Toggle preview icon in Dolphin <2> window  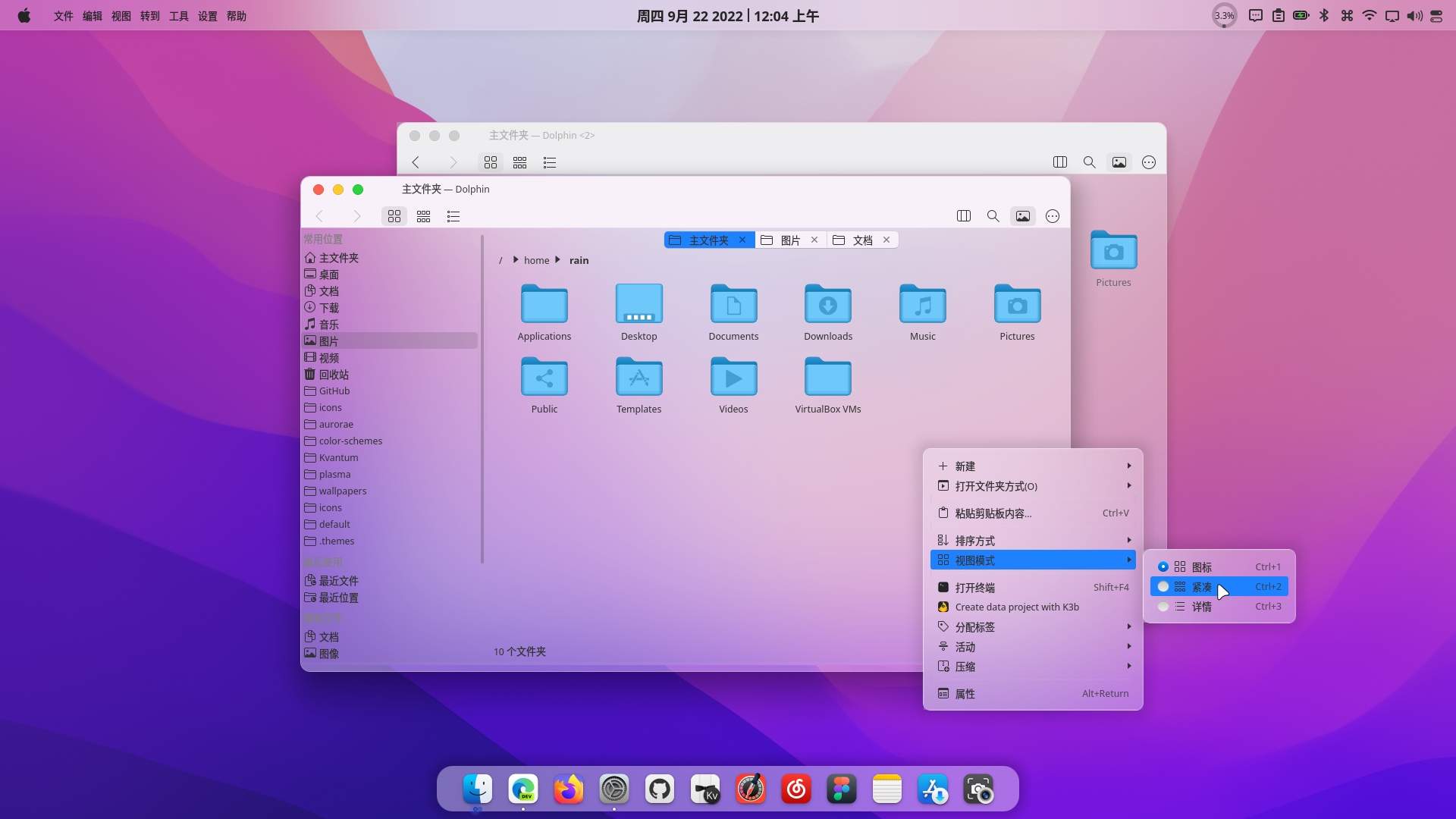pyautogui.click(x=1119, y=162)
